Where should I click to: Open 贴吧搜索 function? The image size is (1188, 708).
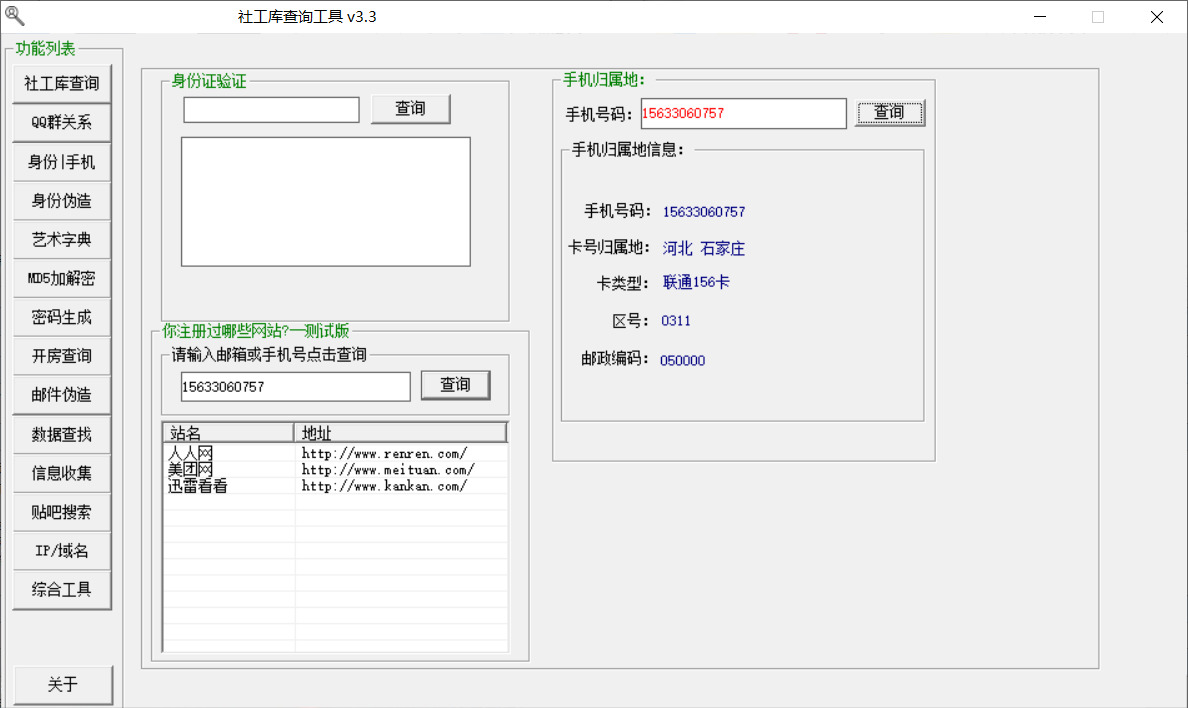61,512
